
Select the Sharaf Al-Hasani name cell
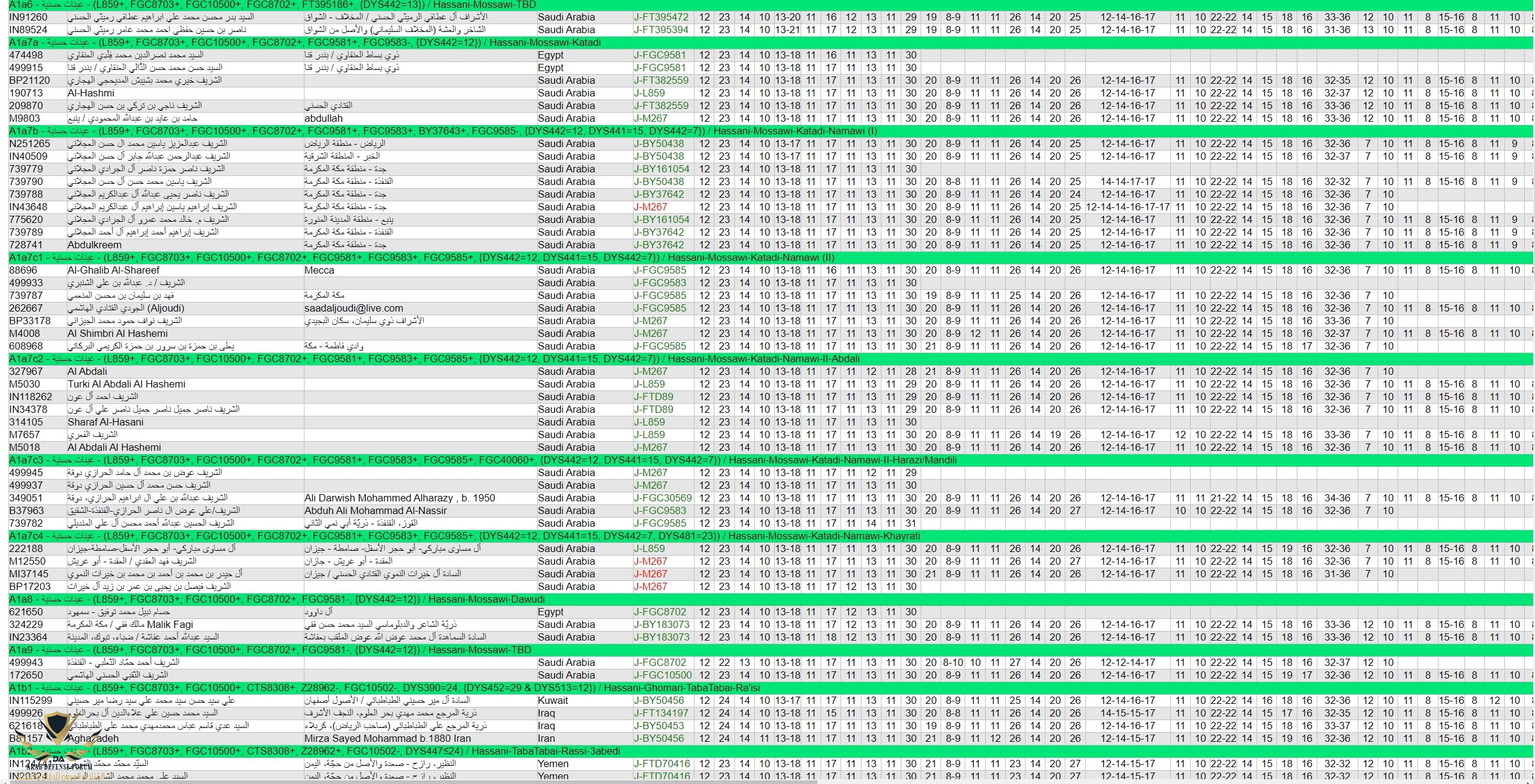coord(106,422)
